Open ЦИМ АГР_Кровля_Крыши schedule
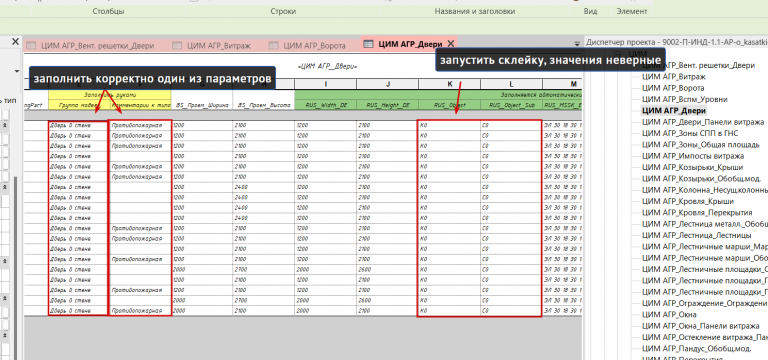The height and width of the screenshot is (360, 768). [x=688, y=201]
